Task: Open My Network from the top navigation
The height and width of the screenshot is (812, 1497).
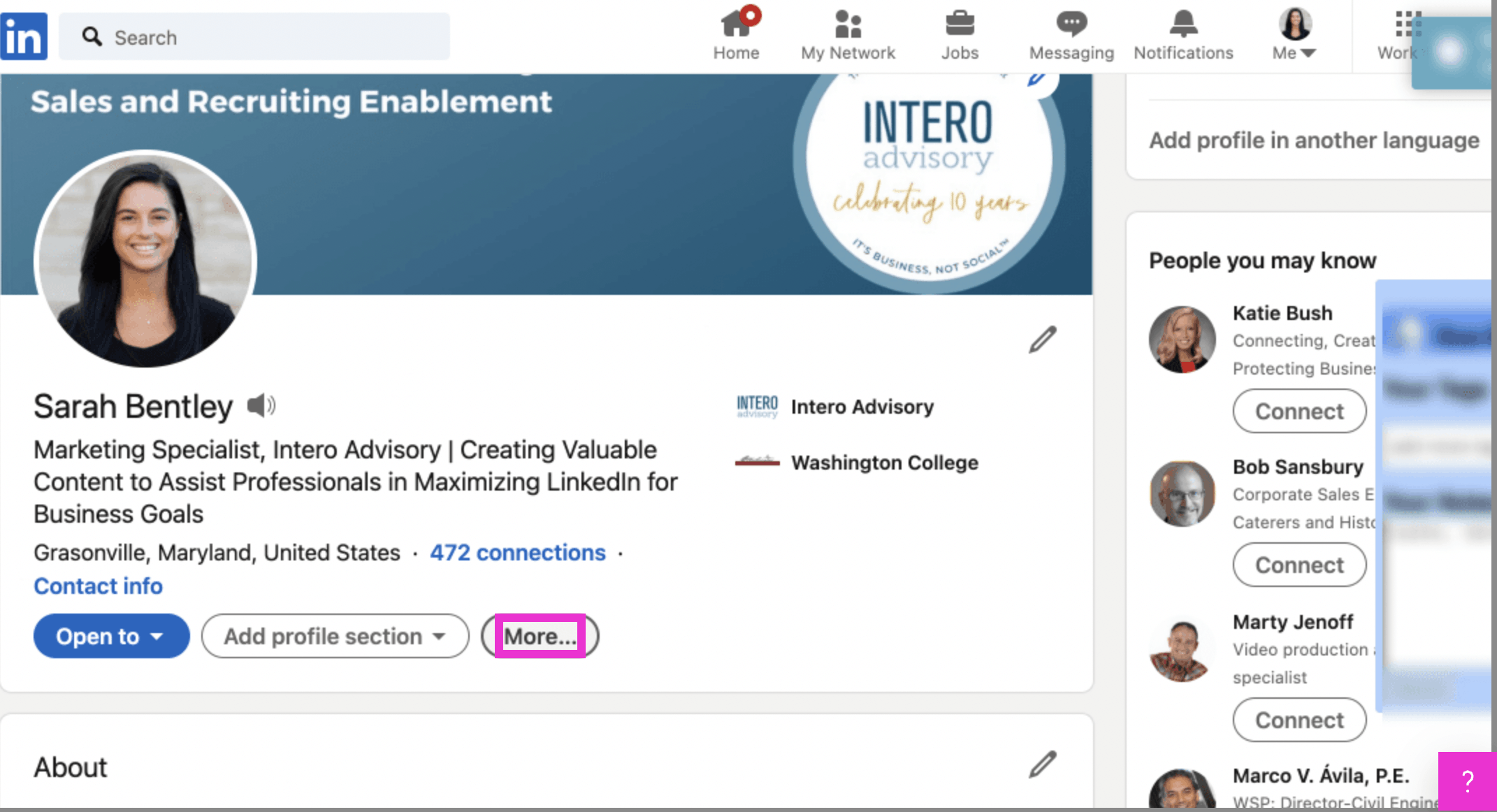Action: pyautogui.click(x=848, y=34)
